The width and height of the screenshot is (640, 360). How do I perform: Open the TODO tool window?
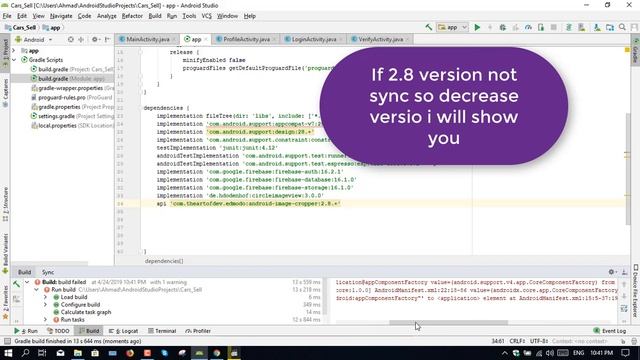(58, 331)
